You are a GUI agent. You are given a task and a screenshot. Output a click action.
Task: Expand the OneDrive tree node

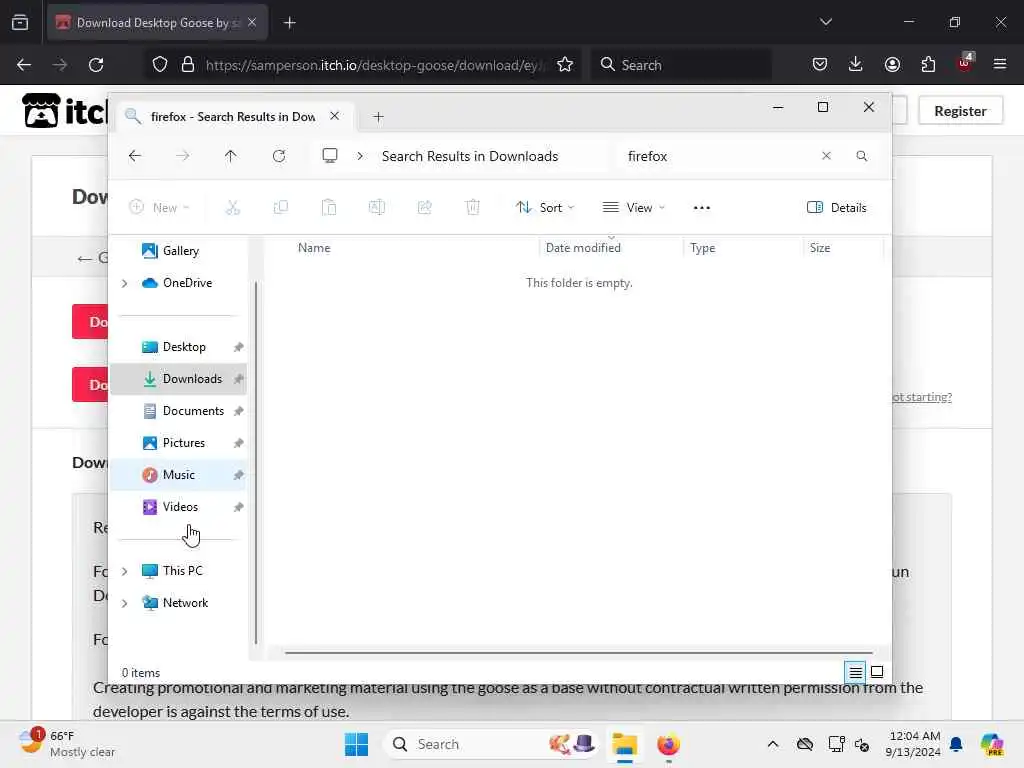pyautogui.click(x=125, y=283)
